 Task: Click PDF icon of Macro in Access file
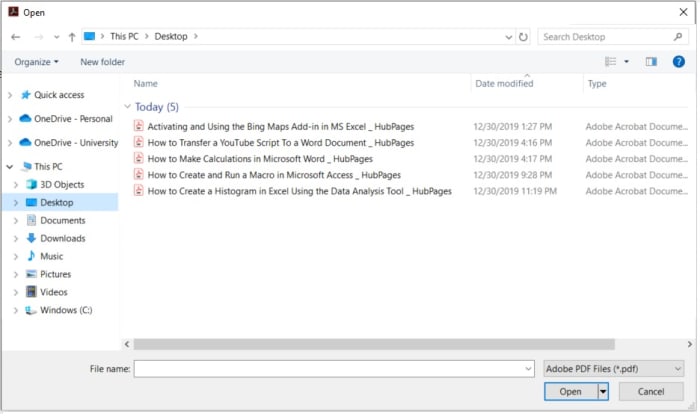point(139,175)
